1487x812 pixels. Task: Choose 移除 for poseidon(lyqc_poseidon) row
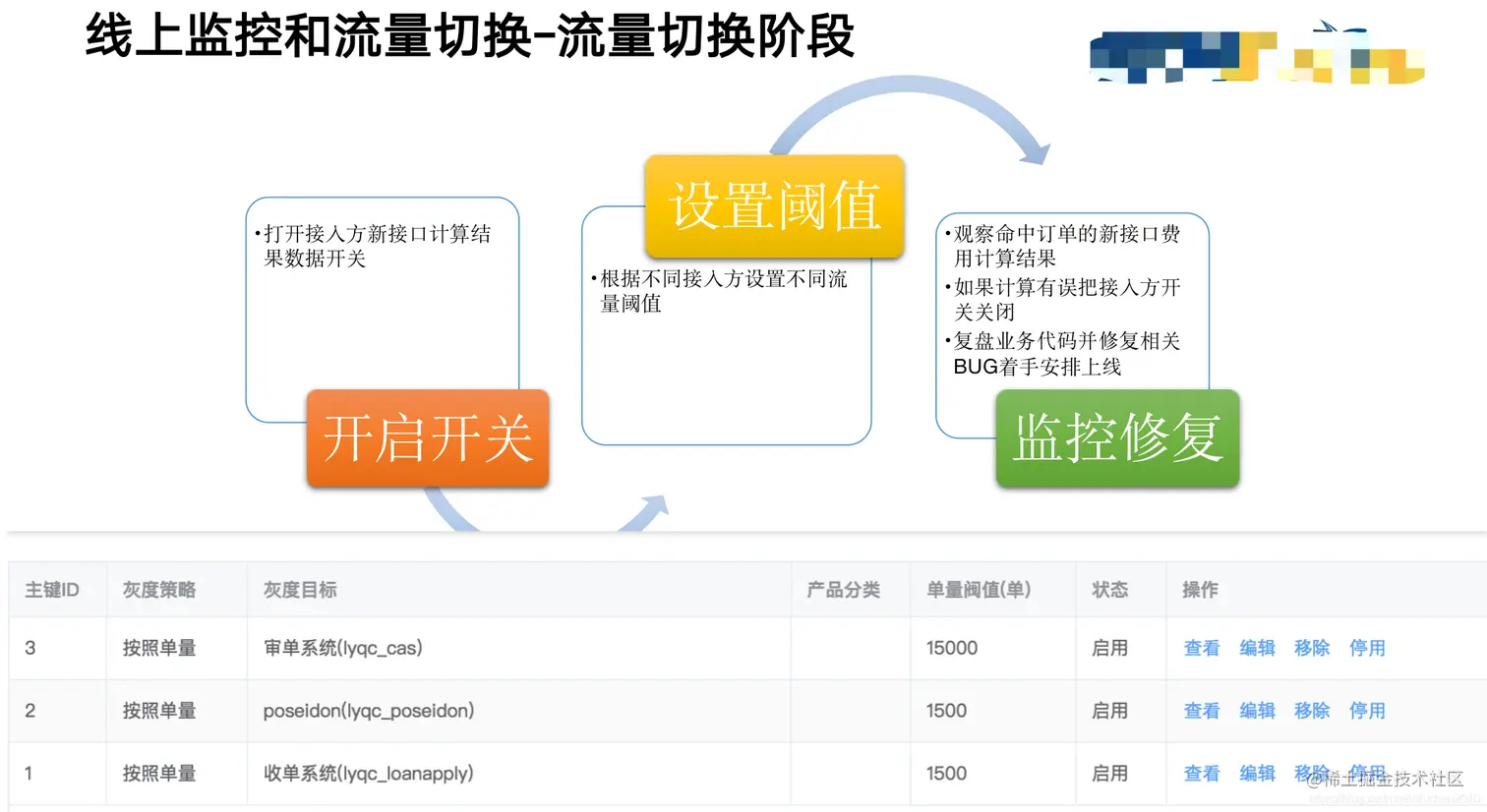pos(1312,711)
